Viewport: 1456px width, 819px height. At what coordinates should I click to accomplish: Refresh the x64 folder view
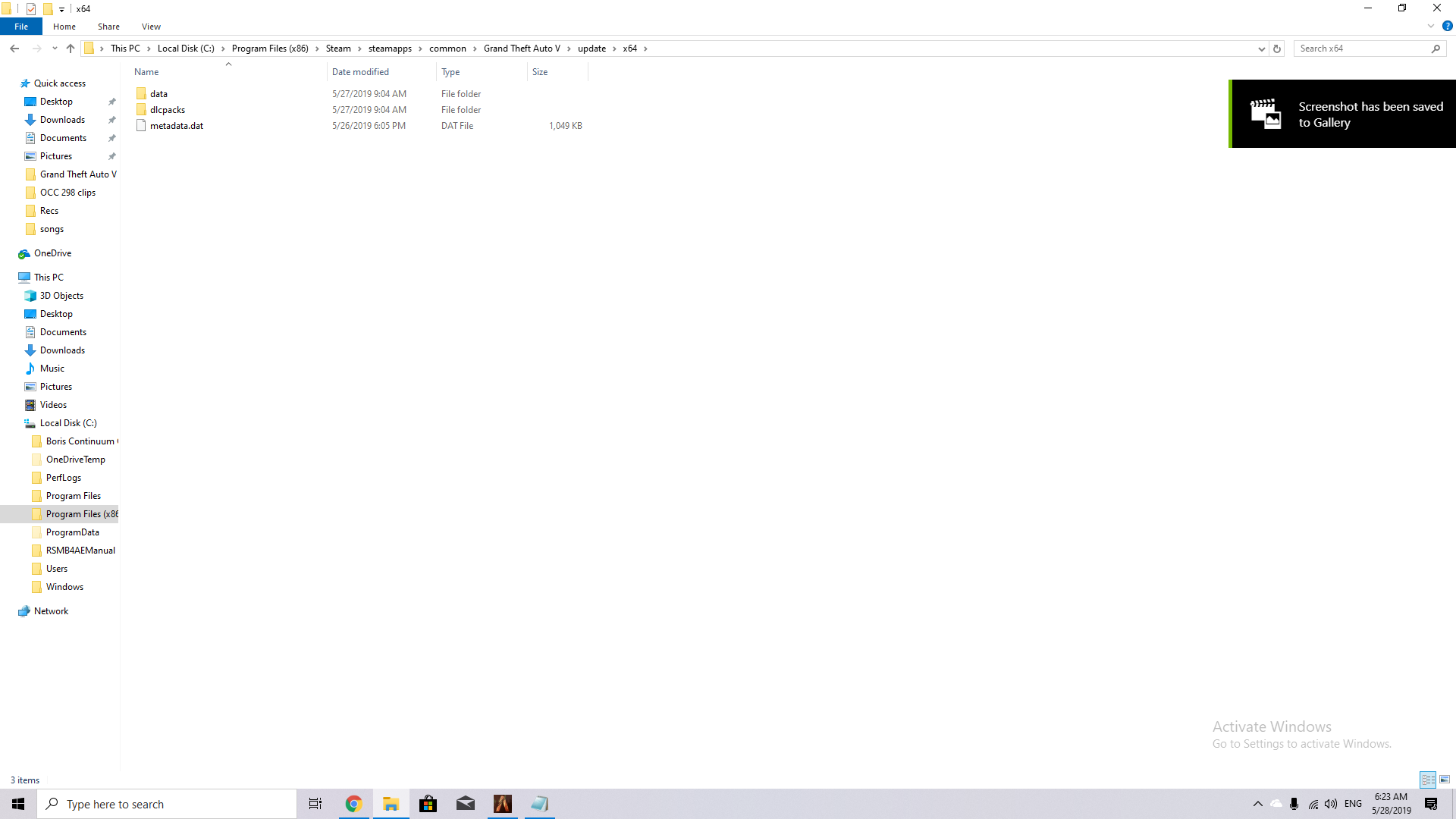pyautogui.click(x=1277, y=49)
